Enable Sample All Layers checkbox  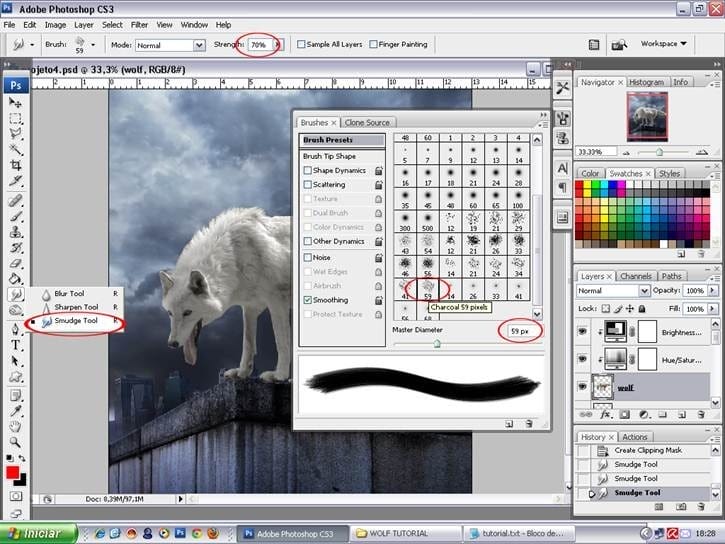coord(301,44)
